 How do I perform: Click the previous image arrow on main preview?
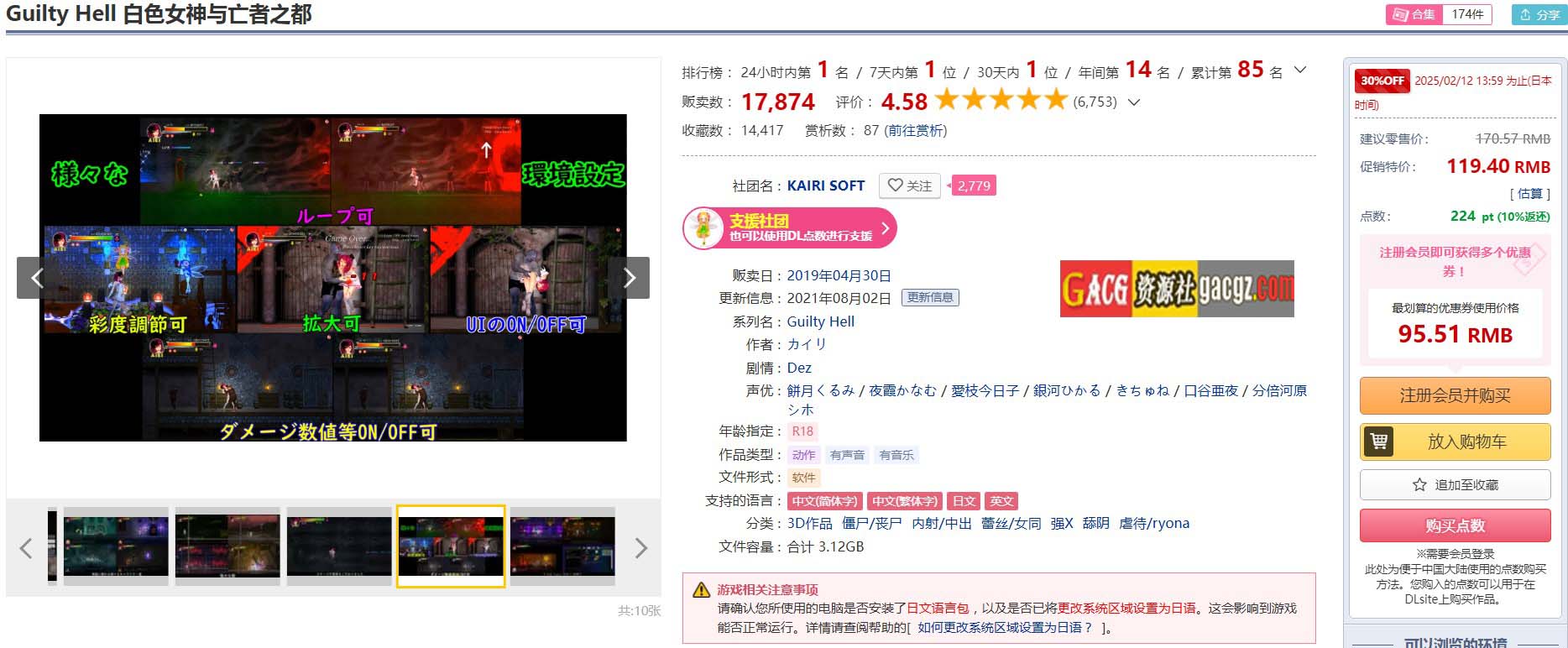point(37,278)
